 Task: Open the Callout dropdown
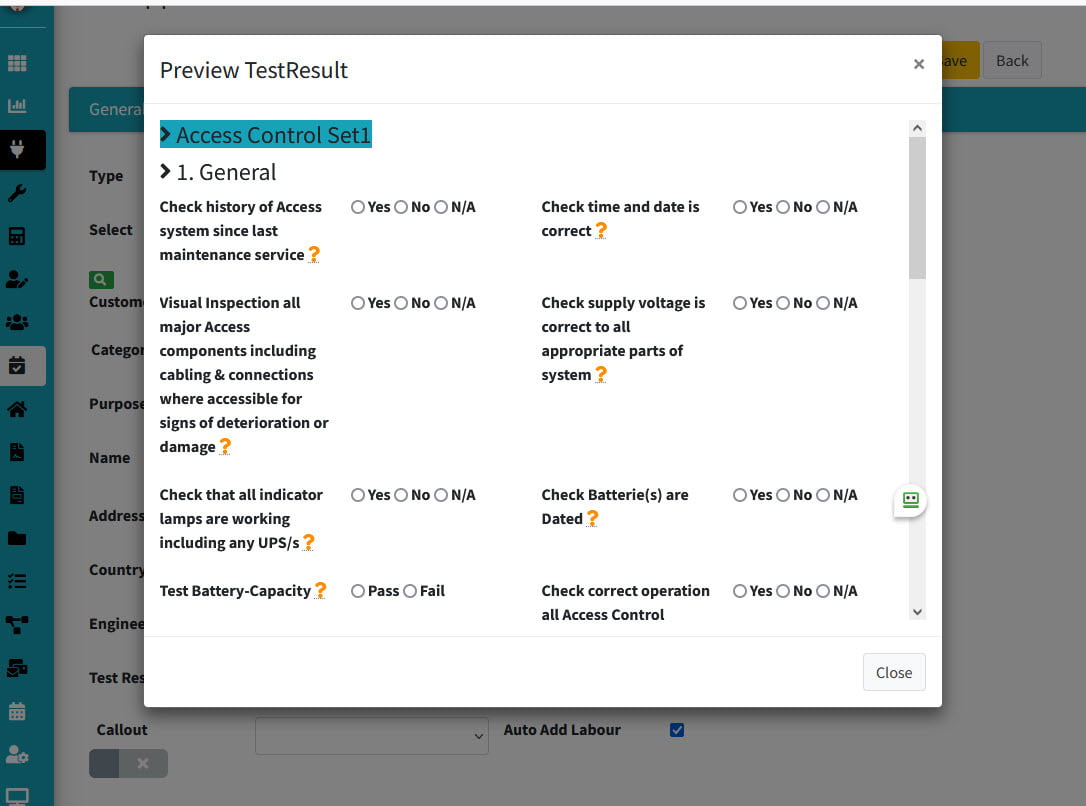pyautogui.click(x=371, y=736)
